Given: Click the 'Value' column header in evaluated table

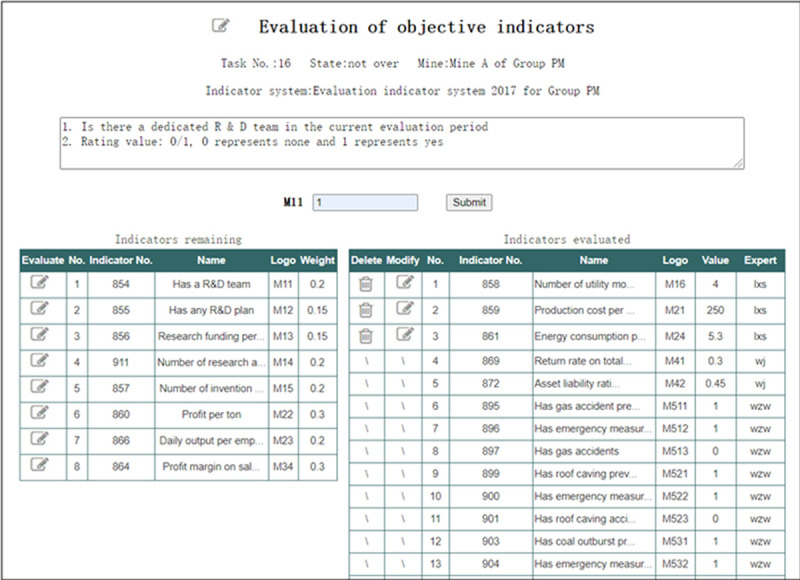Looking at the screenshot, I should pos(714,260).
